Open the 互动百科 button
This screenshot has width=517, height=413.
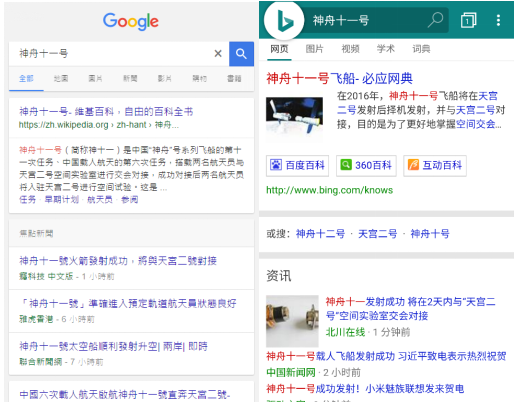pos(435,165)
